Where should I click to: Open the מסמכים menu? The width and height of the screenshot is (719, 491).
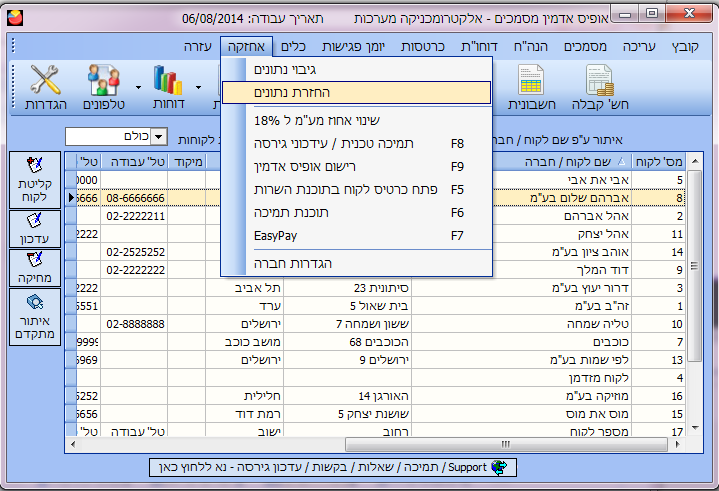click(x=585, y=46)
